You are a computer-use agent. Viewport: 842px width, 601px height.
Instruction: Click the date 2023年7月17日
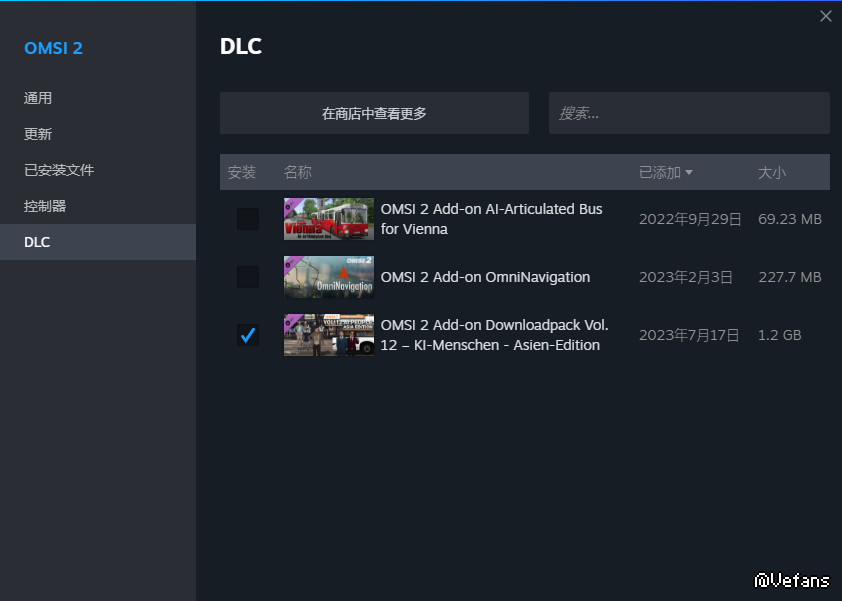click(689, 335)
